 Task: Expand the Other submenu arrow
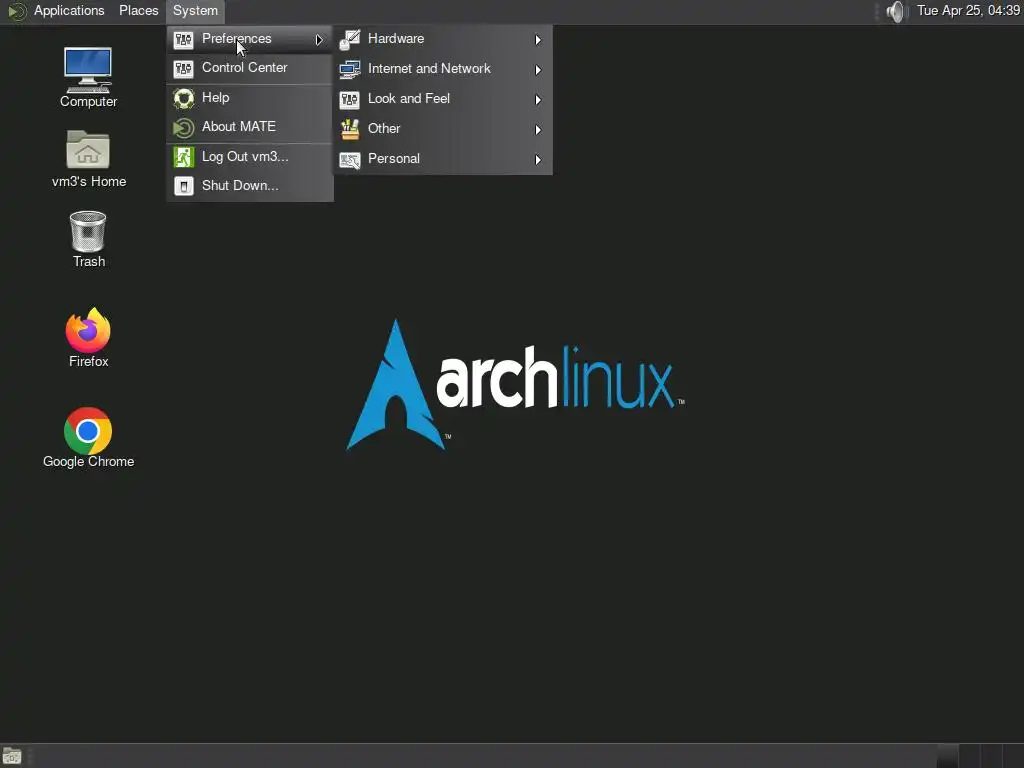point(538,130)
